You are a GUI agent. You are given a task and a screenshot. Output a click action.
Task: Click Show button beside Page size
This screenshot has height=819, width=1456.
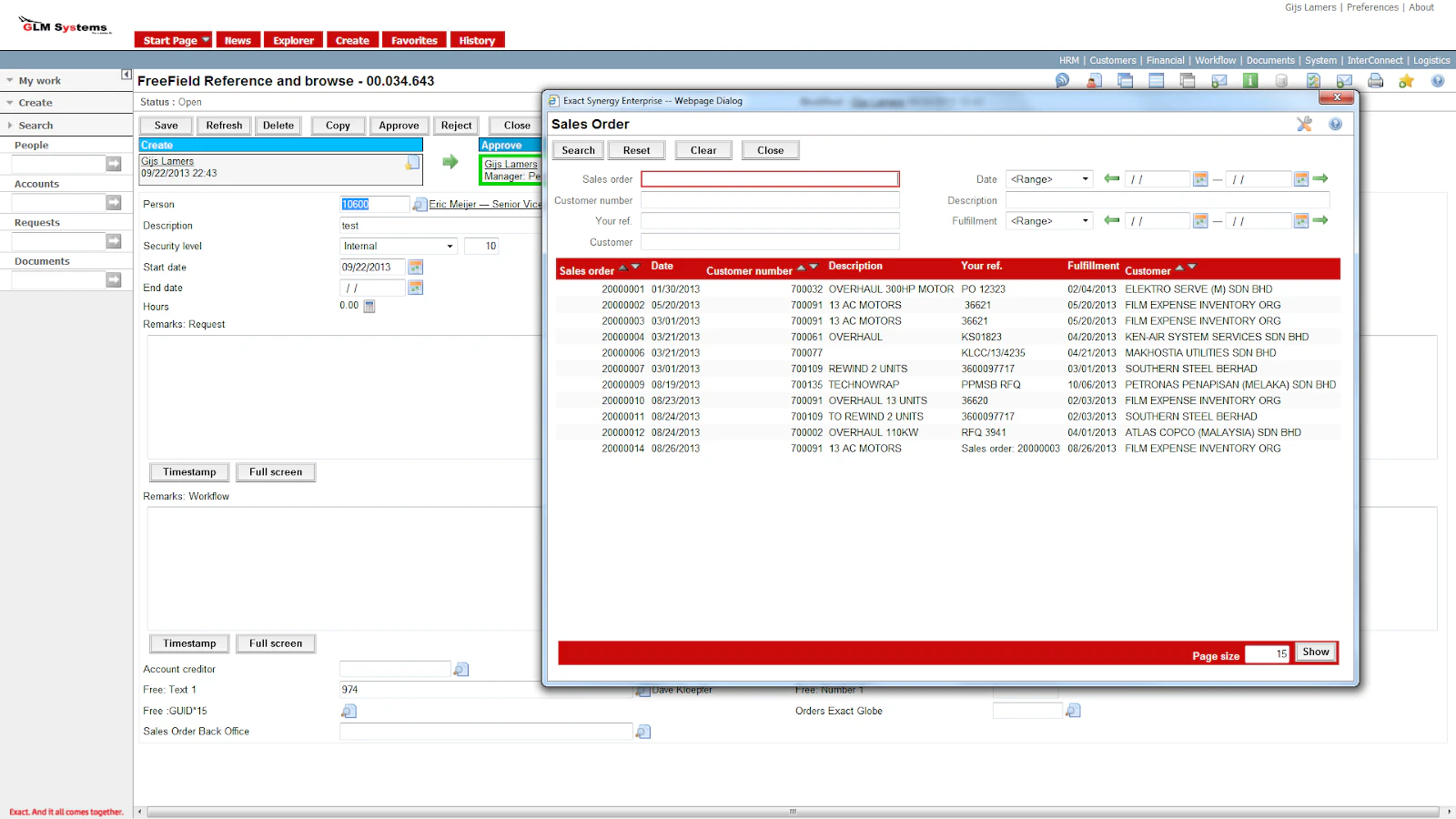point(1315,652)
